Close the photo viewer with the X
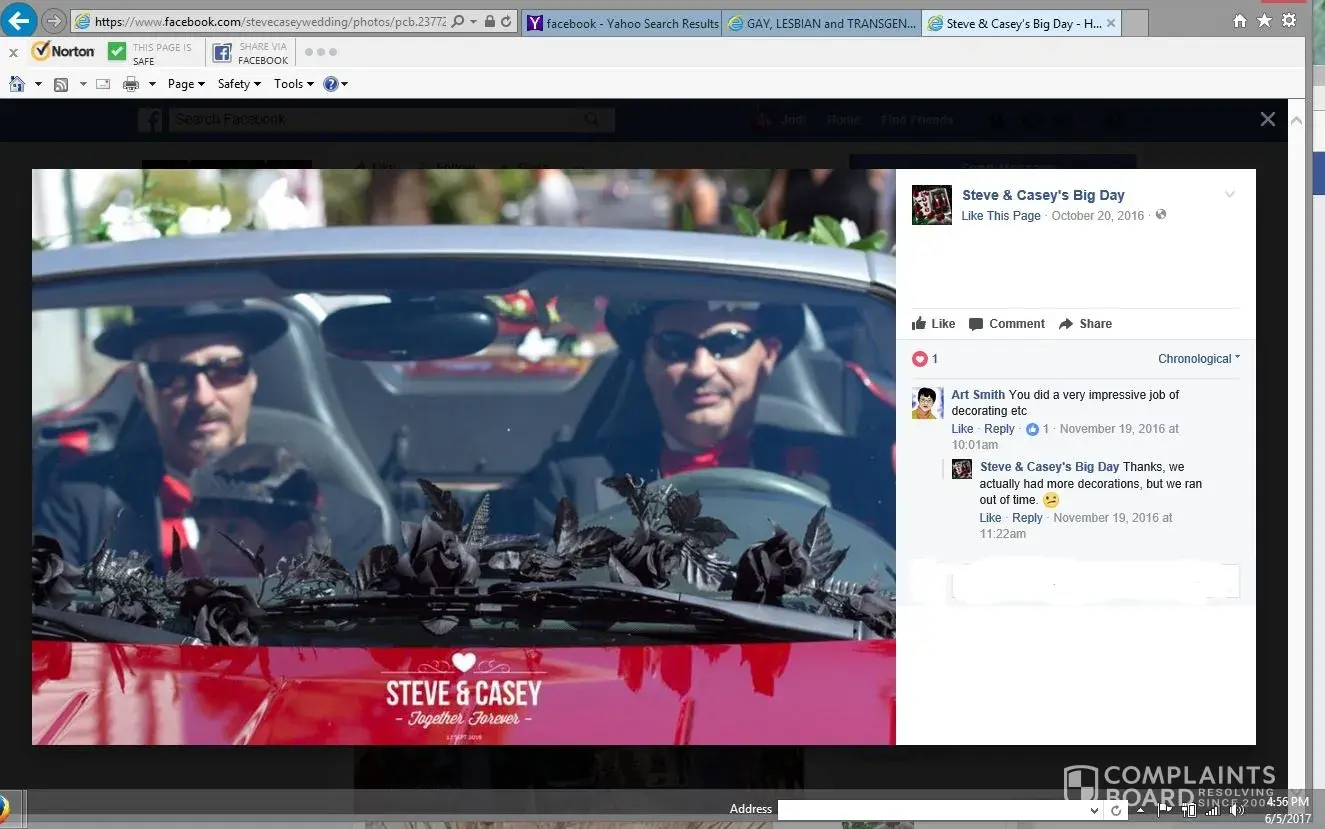This screenshot has height=829, width=1325. pyautogui.click(x=1267, y=119)
